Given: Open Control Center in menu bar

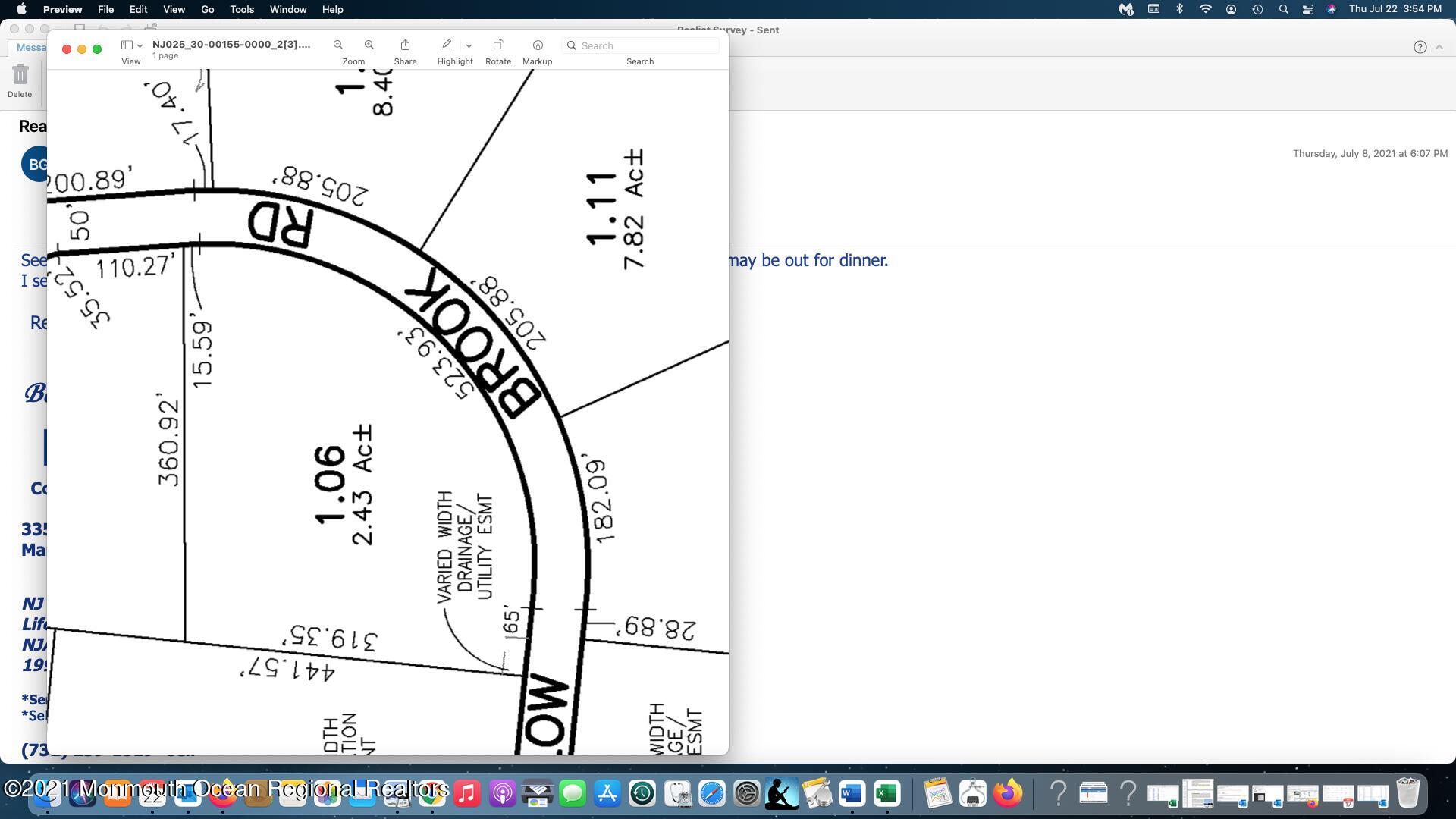Looking at the screenshot, I should coord(1308,9).
